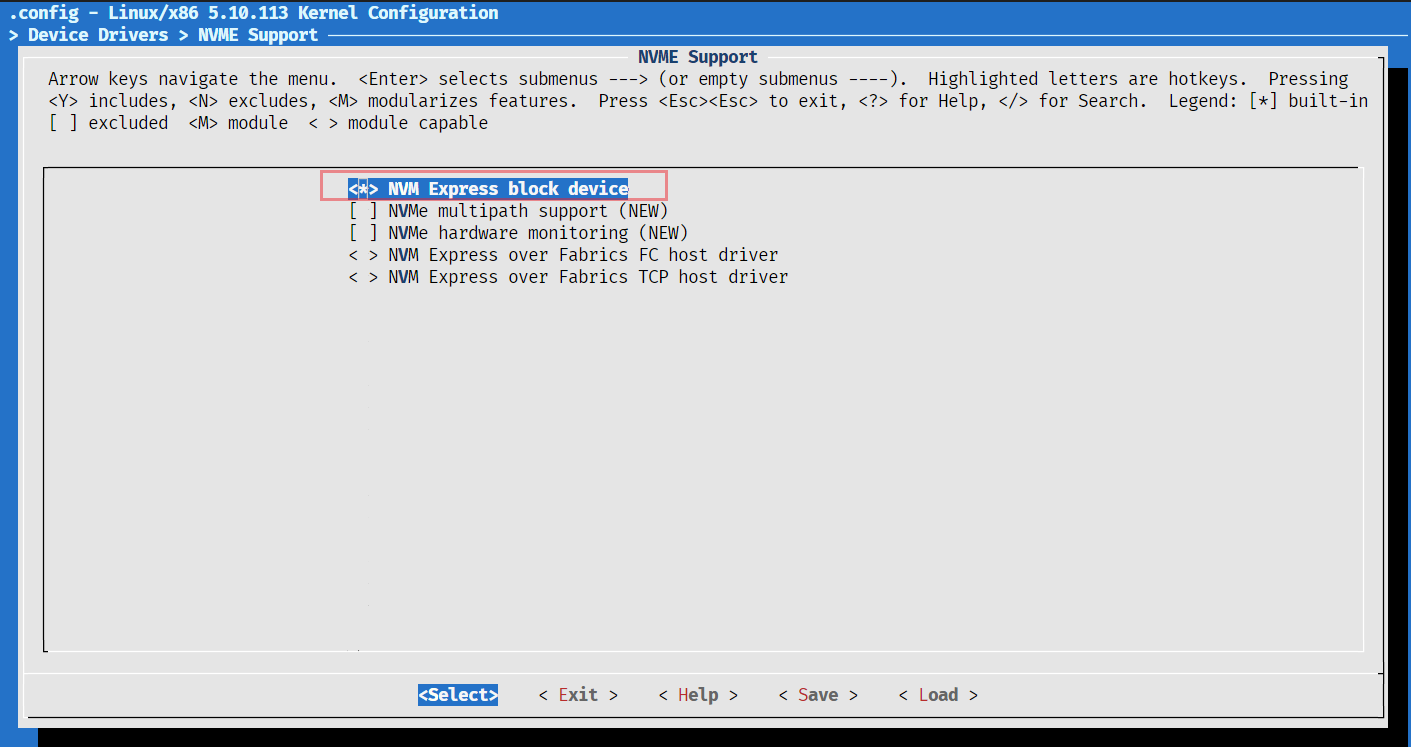Enable the NVMe hardware monitoring checkbox
Image resolution: width=1411 pixels, height=747 pixels.
pos(363,233)
